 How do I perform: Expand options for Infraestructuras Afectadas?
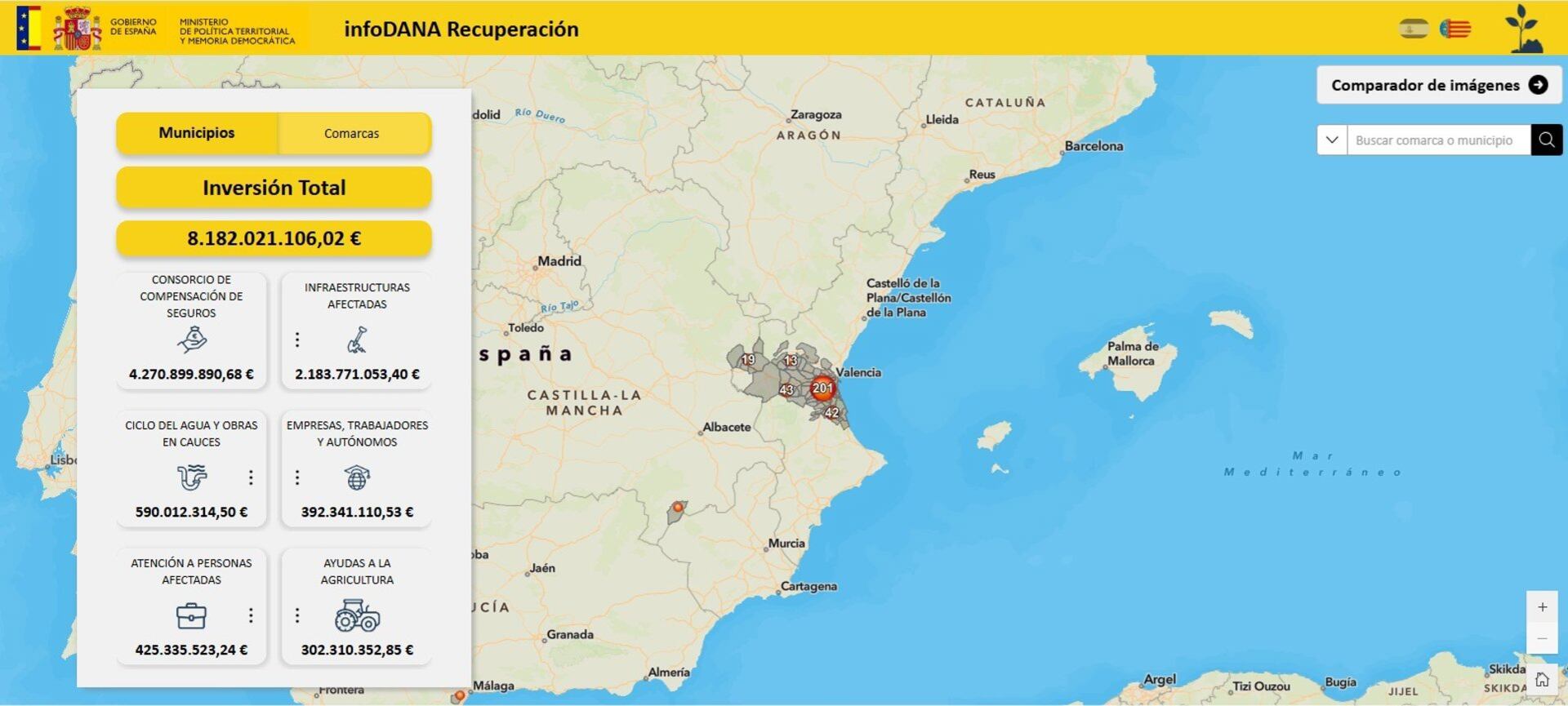pos(297,340)
